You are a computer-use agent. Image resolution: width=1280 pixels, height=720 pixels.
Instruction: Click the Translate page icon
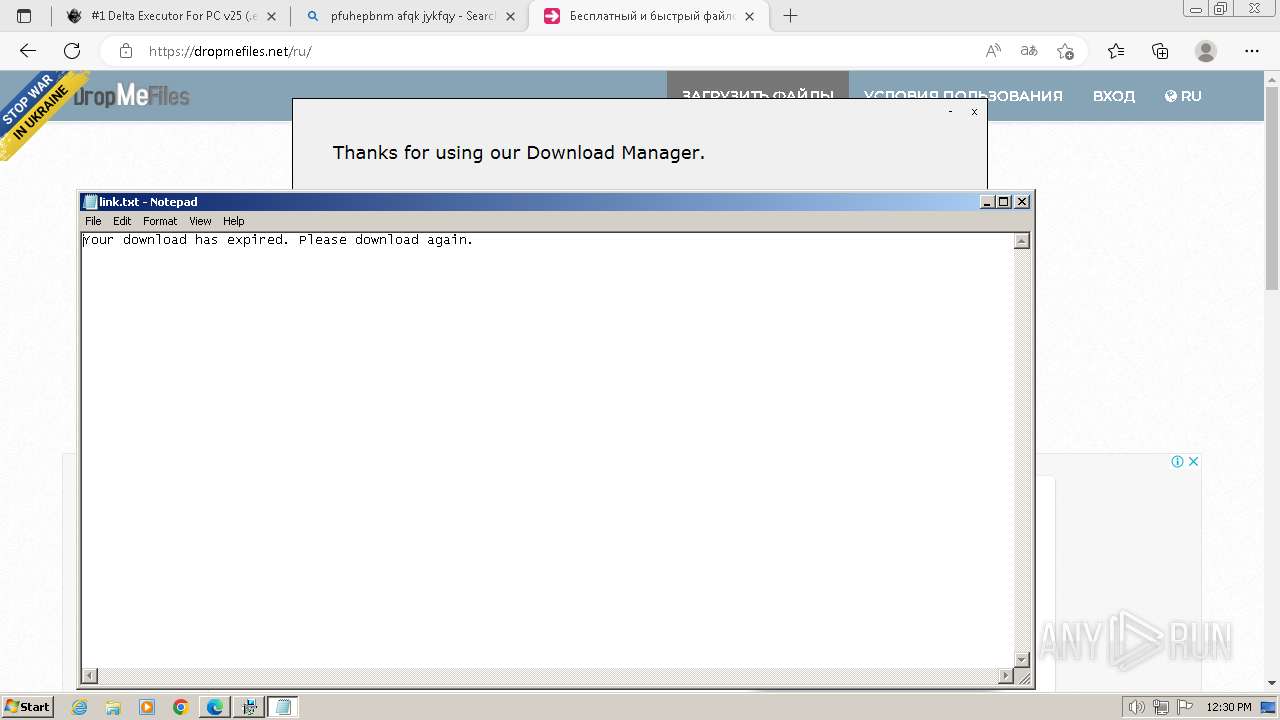coord(1029,51)
